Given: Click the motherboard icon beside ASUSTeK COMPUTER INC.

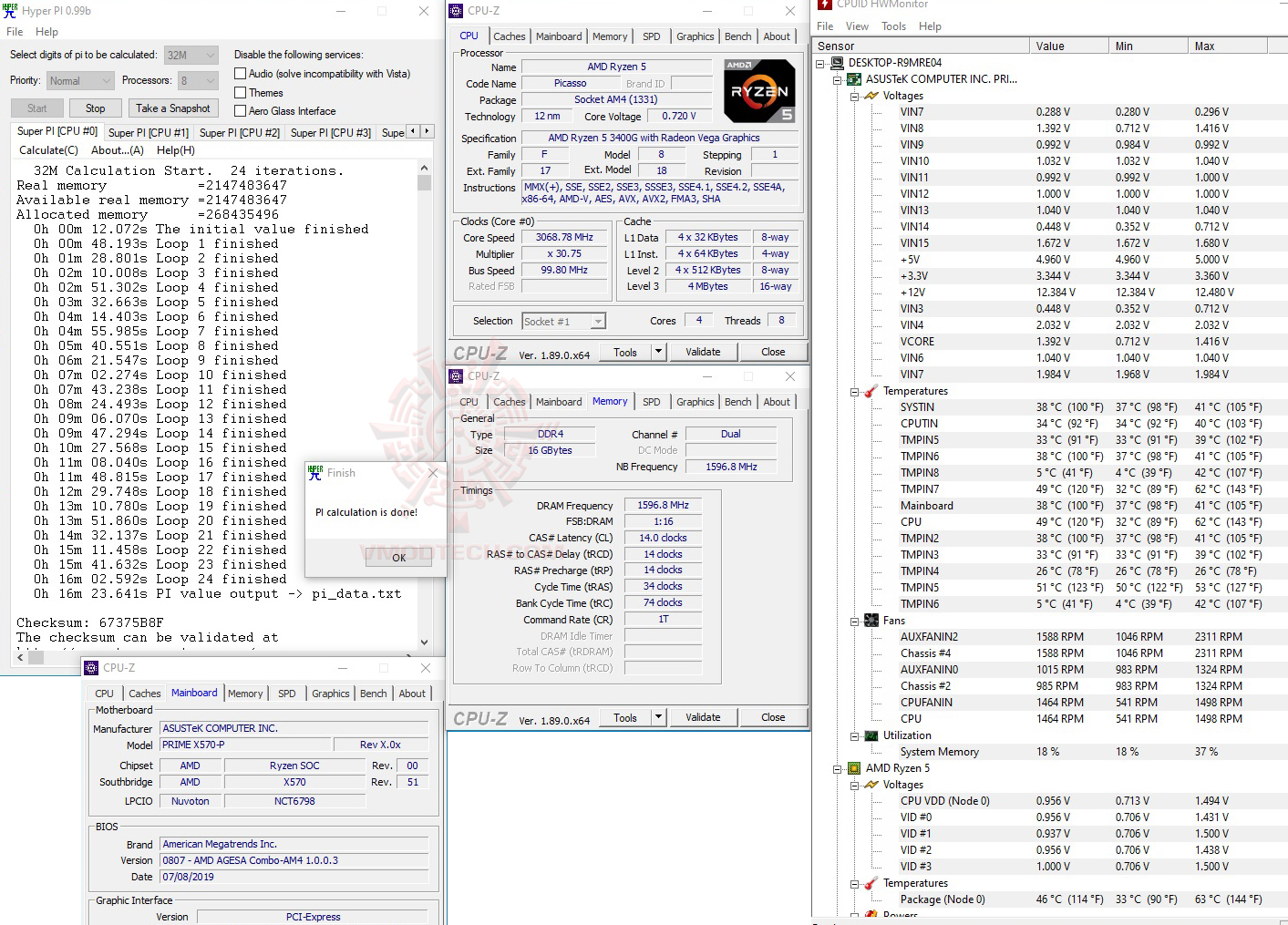Looking at the screenshot, I should [x=853, y=79].
